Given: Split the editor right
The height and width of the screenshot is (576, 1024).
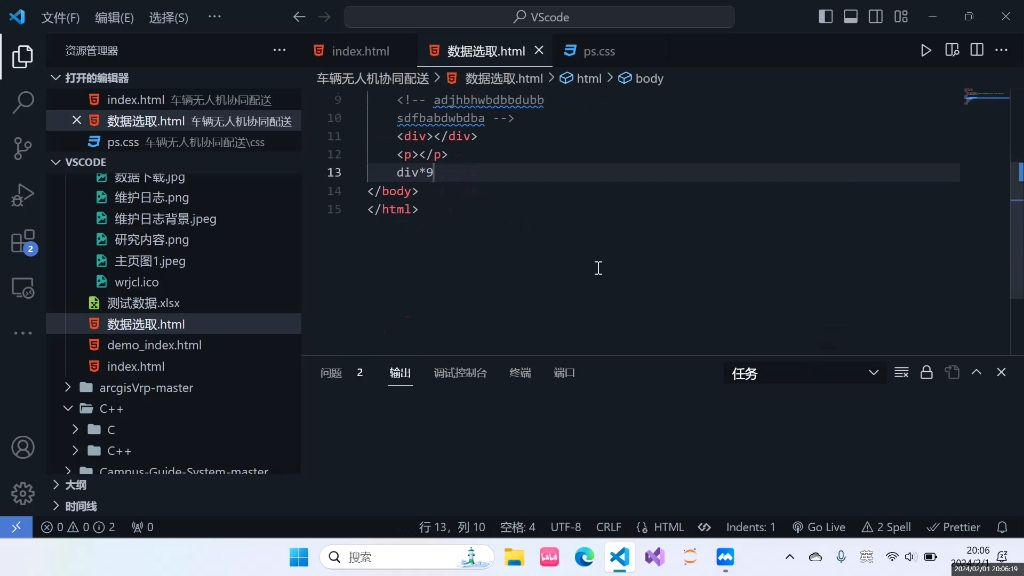Looking at the screenshot, I should pos(976,50).
